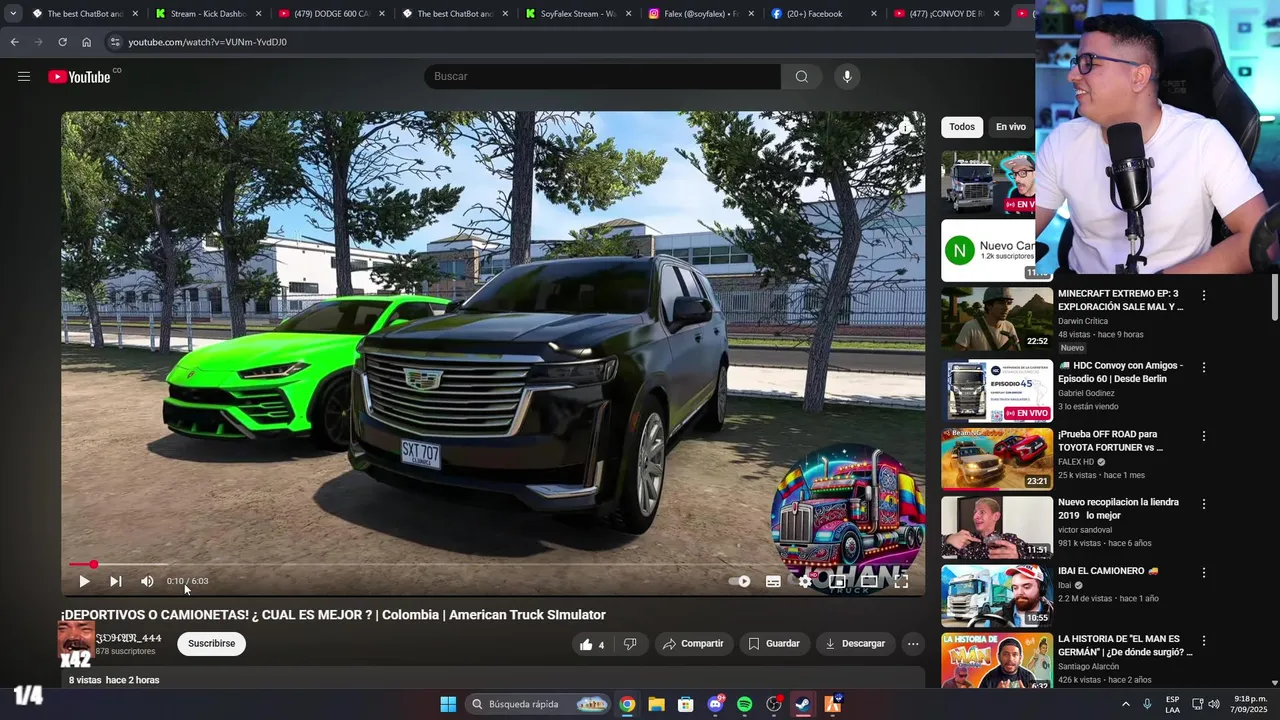1280x720 pixels.
Task: Click the search magnifier button
Action: 802,76
